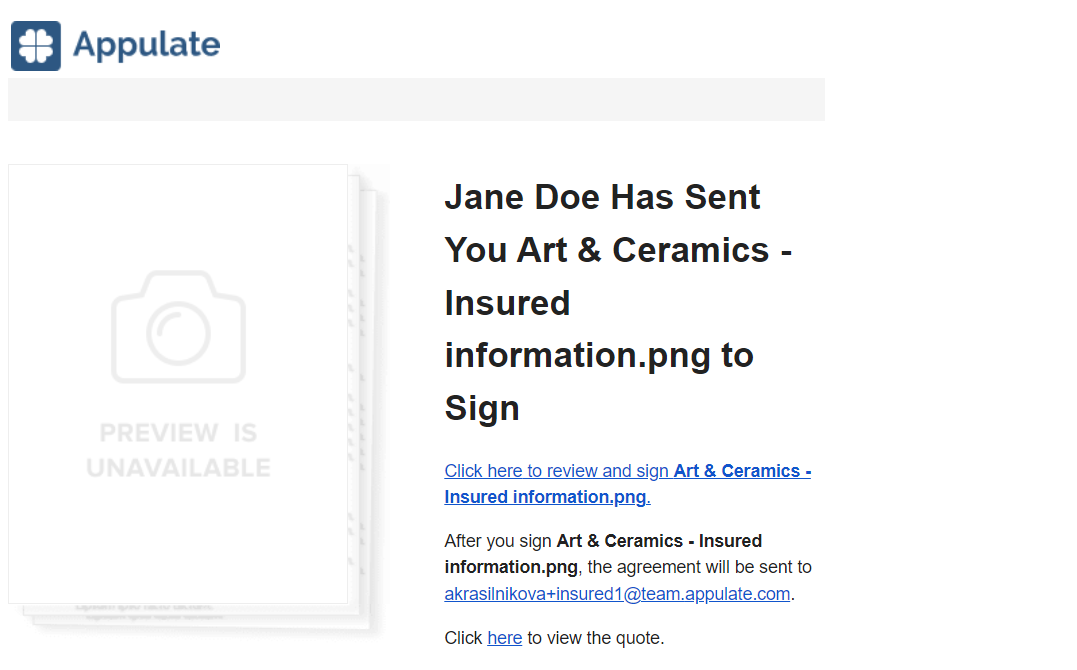Click the camera placeholder icon

click(x=178, y=327)
